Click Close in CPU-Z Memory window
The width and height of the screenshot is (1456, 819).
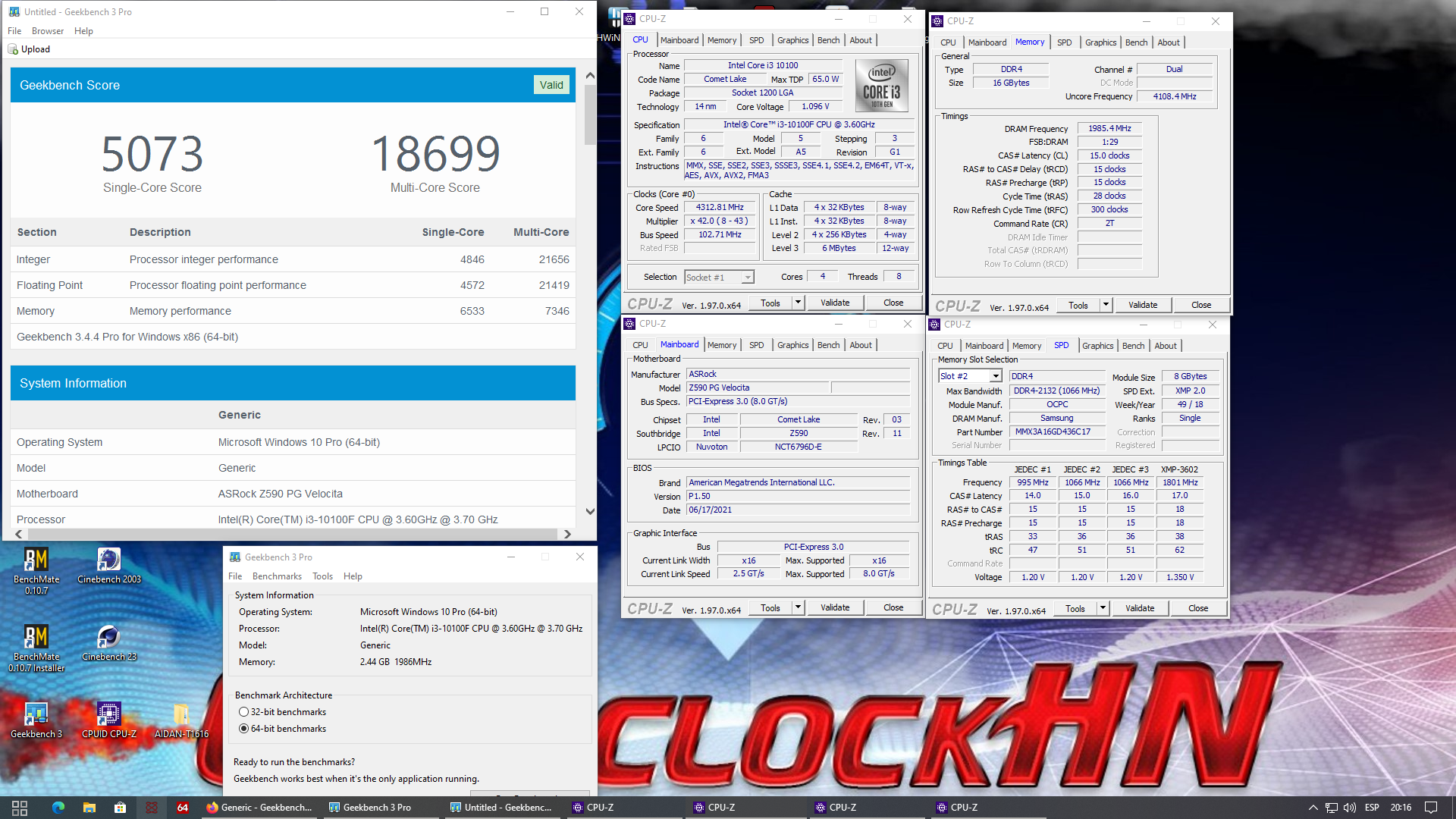click(1201, 305)
